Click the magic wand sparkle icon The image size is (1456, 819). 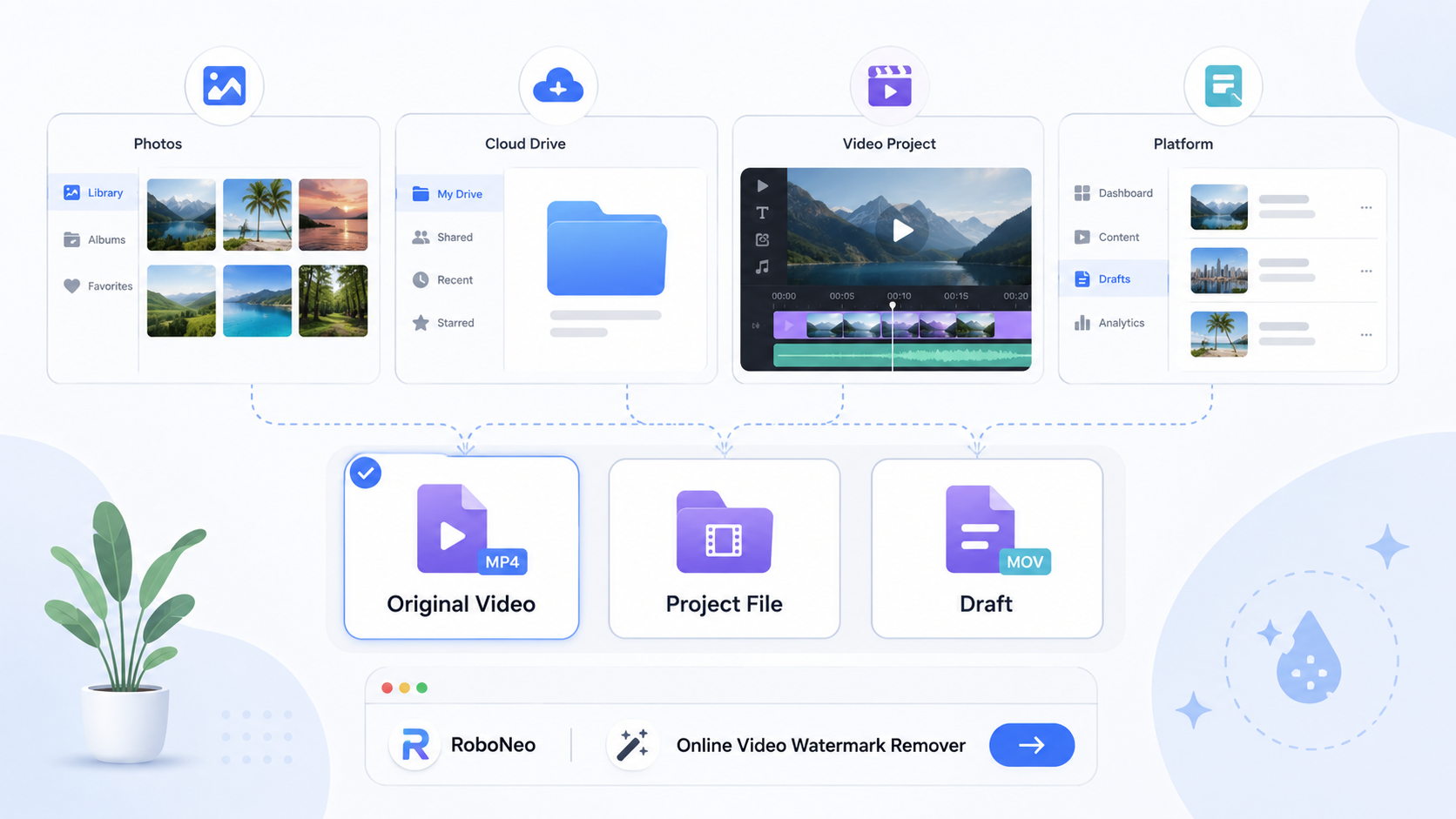(632, 745)
